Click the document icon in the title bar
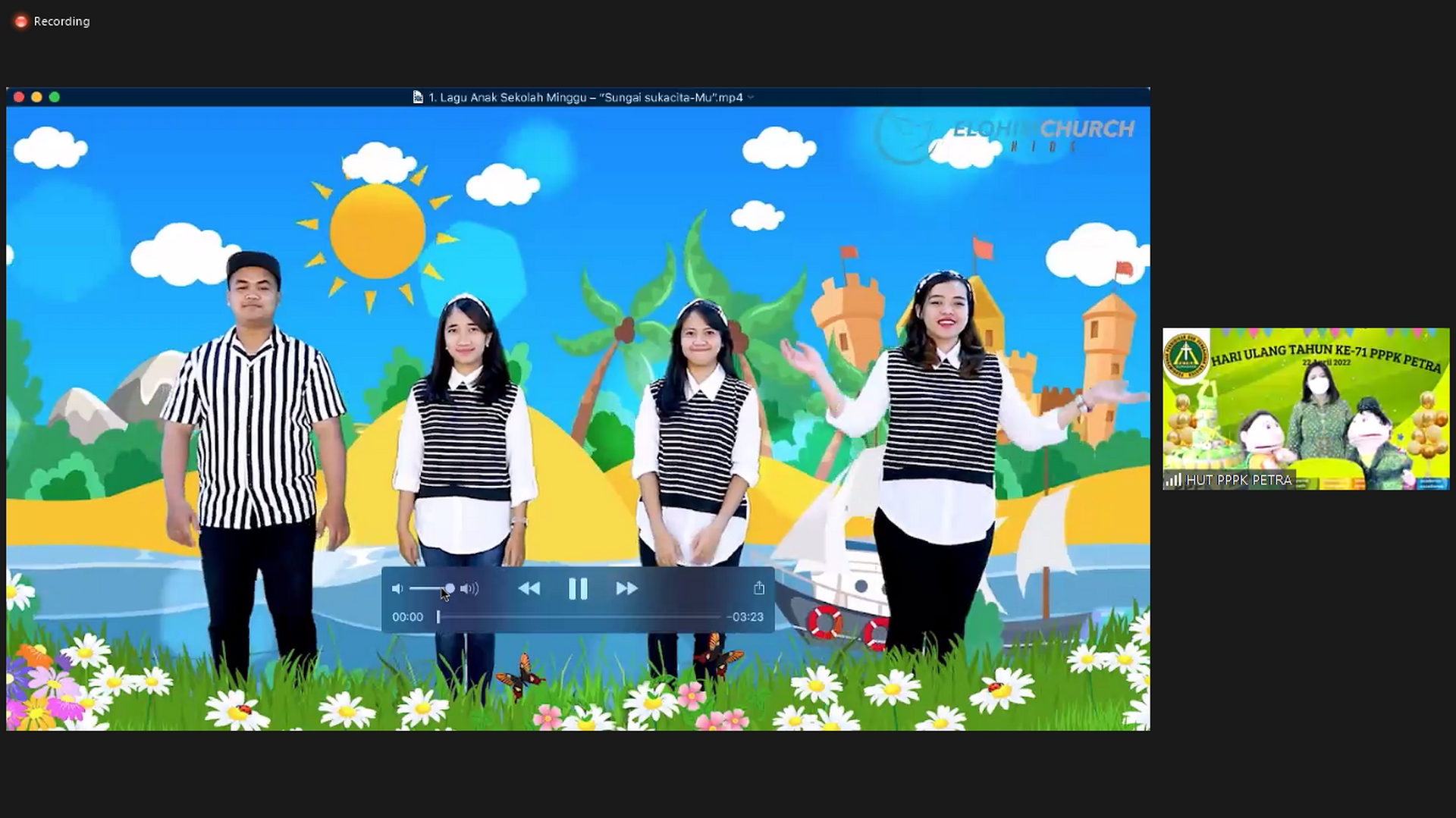This screenshot has width=1456, height=818. point(417,97)
